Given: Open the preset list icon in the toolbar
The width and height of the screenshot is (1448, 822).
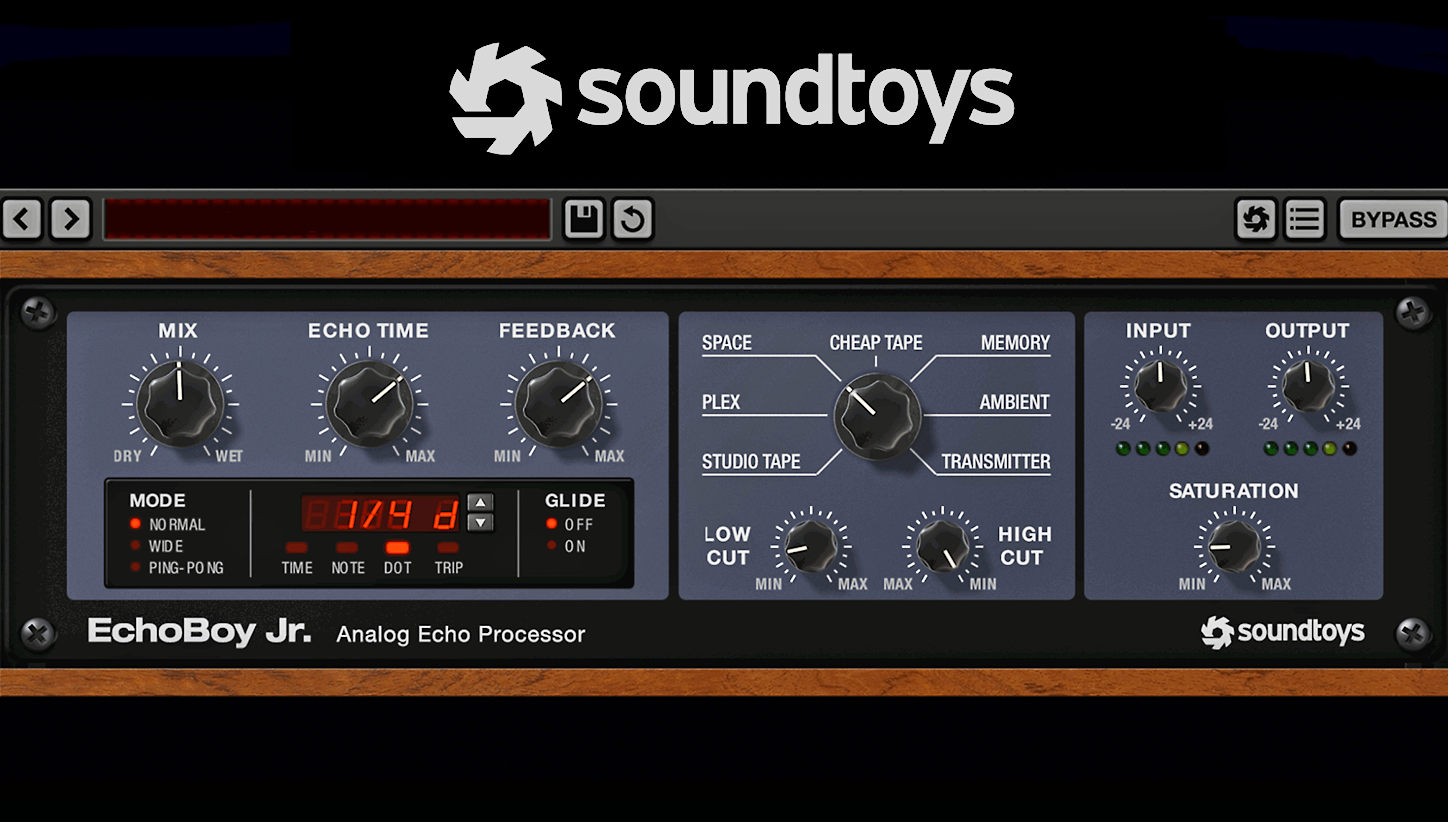Looking at the screenshot, I should click(x=1304, y=219).
